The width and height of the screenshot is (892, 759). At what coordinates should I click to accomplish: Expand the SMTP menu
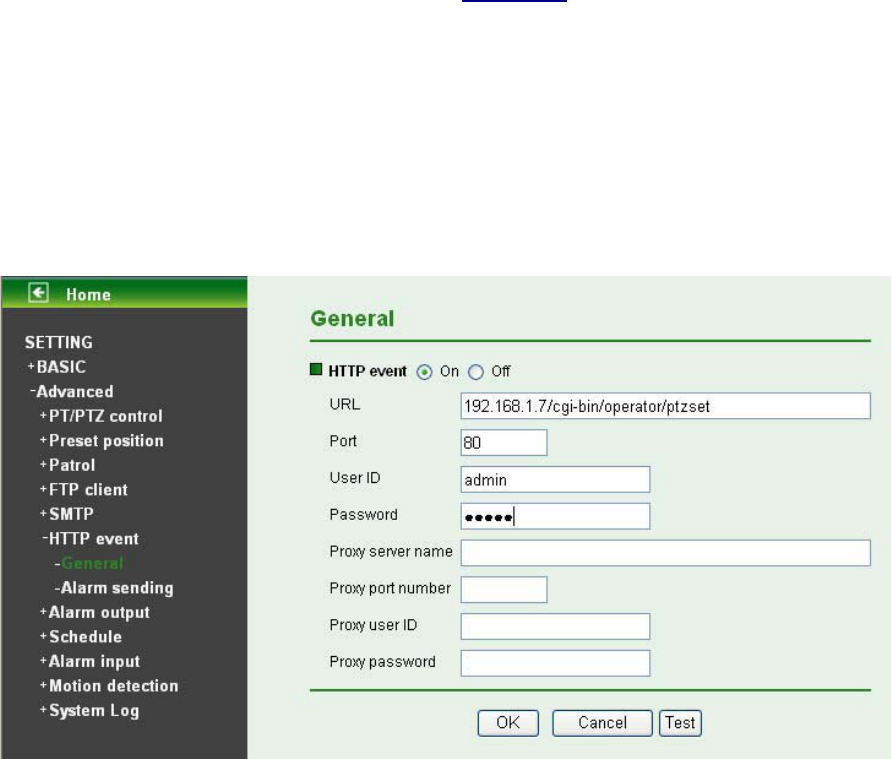[x=67, y=514]
